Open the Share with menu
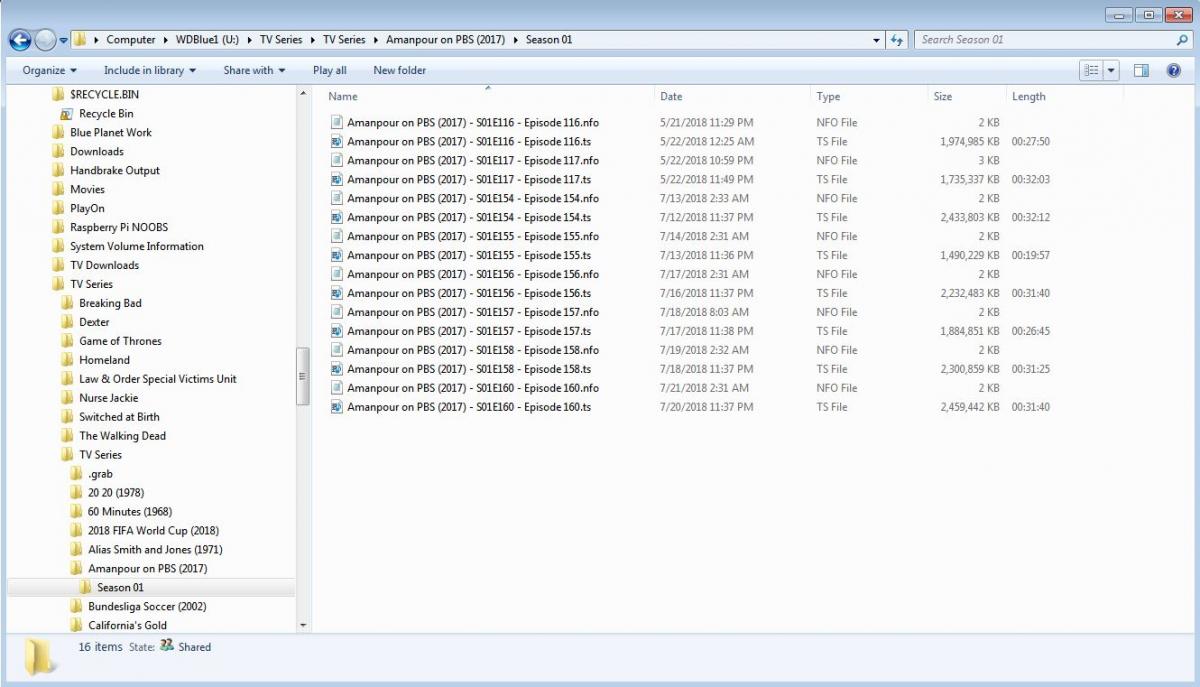Viewport: 1200px width, 687px height. [254, 70]
